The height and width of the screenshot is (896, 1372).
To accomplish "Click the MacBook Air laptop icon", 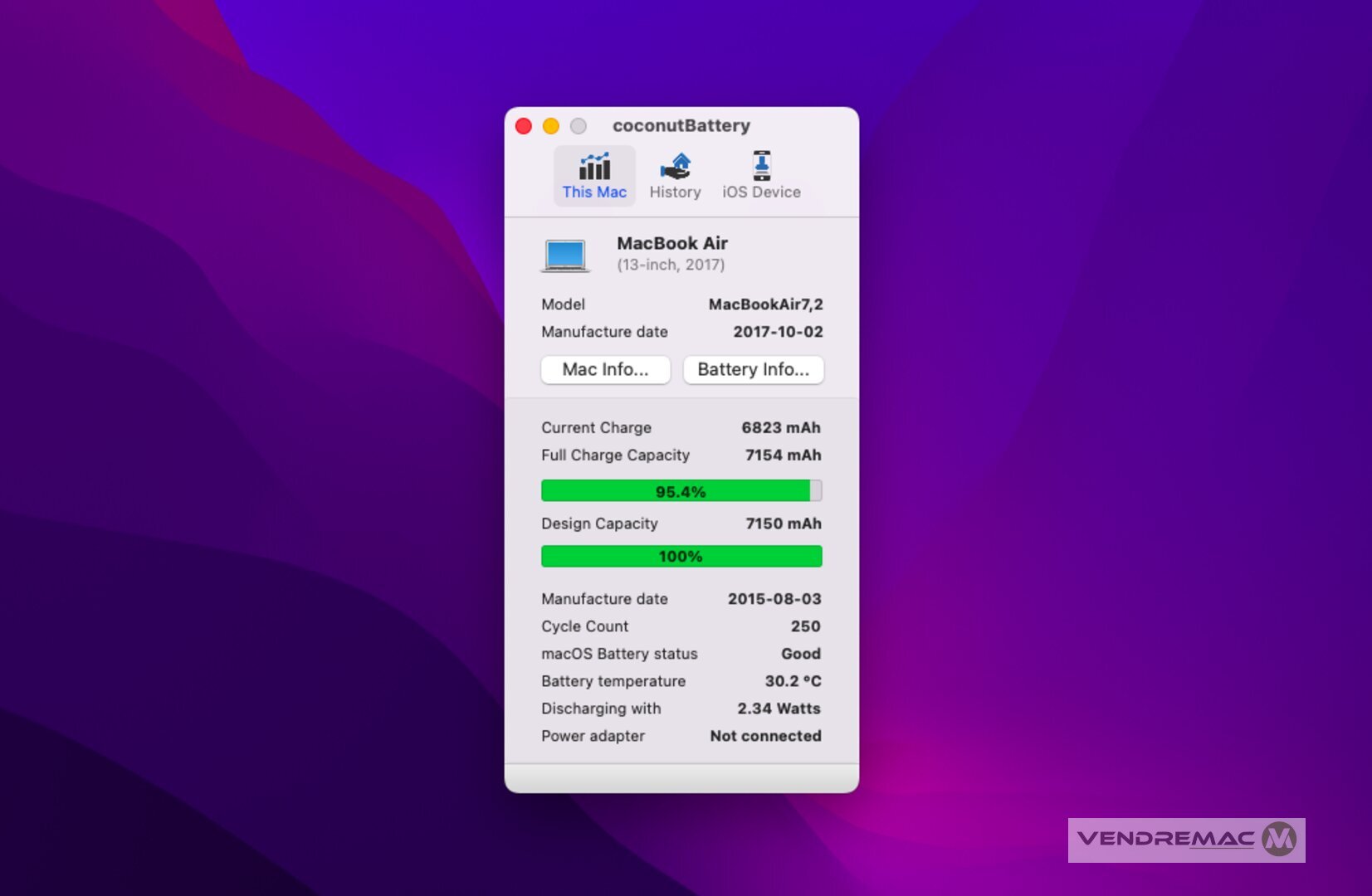I will coord(565,255).
